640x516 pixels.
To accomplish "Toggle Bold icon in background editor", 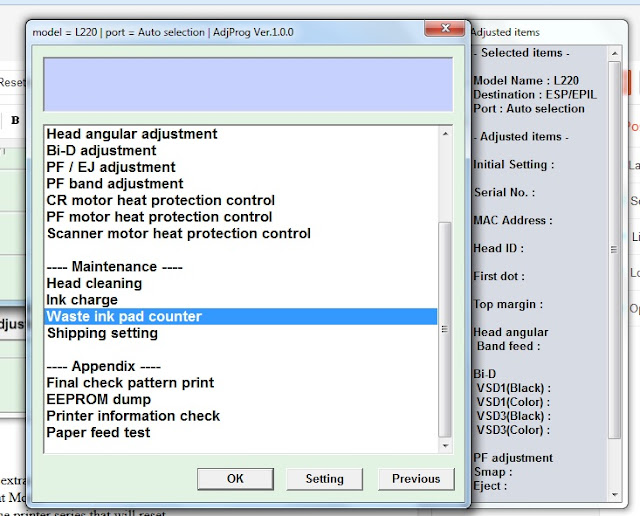I will pos(15,120).
